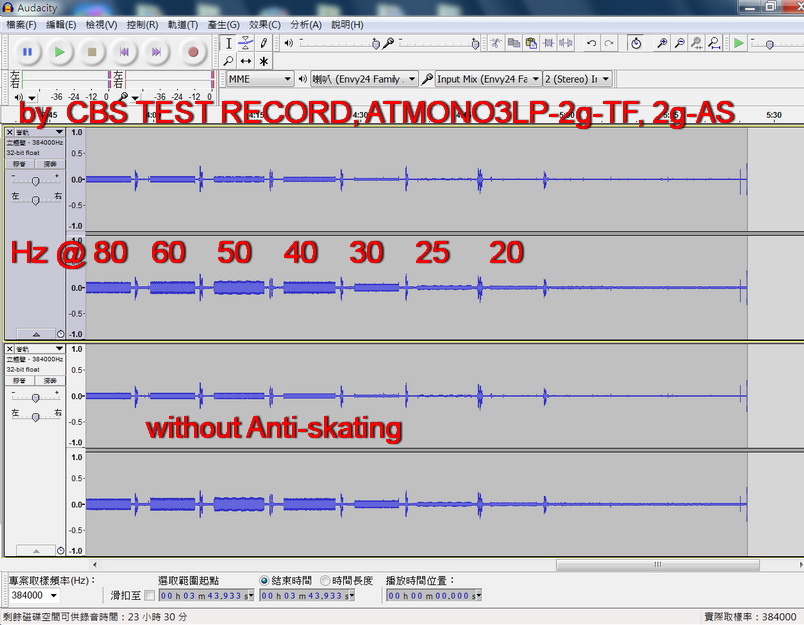Mute the second audio track
This screenshot has width=804, height=625.
(19, 380)
